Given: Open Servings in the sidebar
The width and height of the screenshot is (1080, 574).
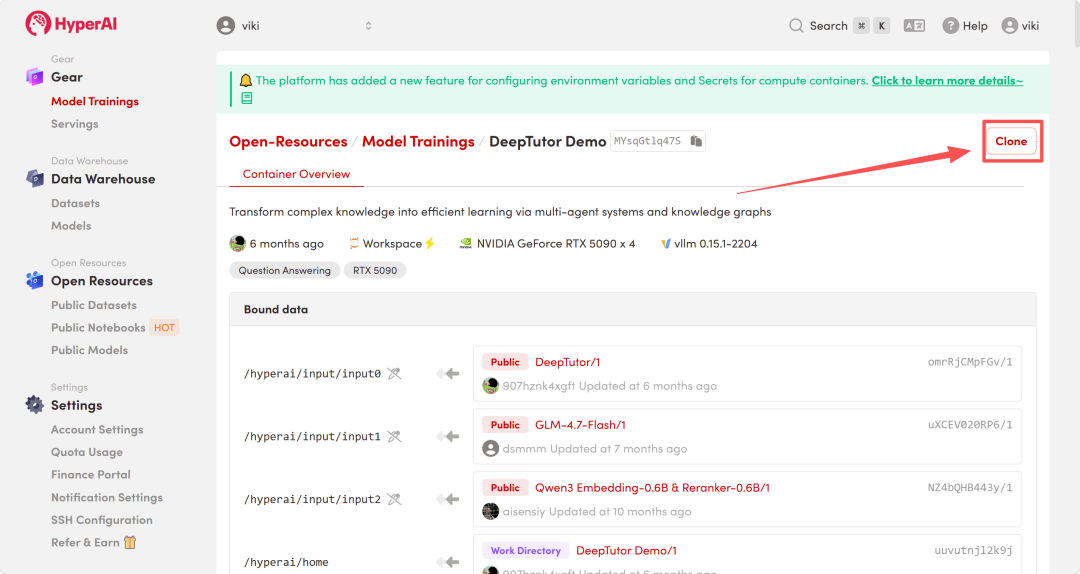Looking at the screenshot, I should pyautogui.click(x=74, y=124).
